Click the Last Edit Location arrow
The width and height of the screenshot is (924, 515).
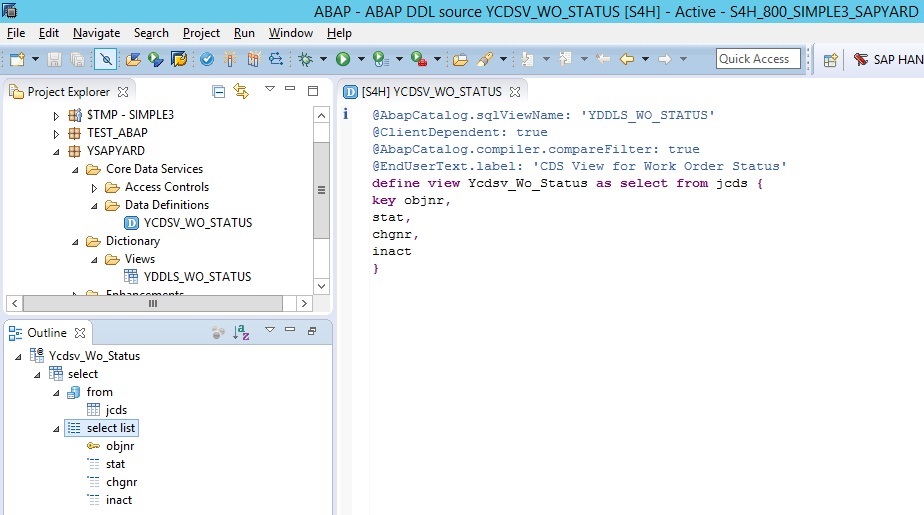click(x=603, y=59)
